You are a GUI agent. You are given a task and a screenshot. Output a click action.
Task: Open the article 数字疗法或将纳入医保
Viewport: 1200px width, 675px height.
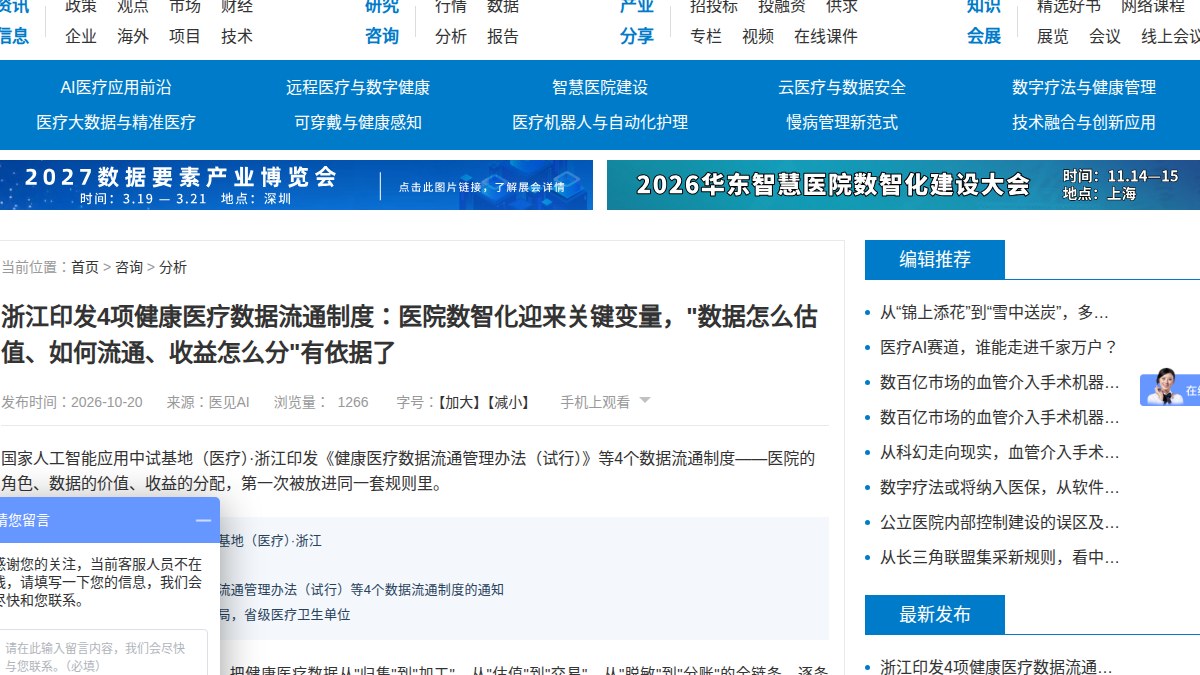click(1000, 487)
